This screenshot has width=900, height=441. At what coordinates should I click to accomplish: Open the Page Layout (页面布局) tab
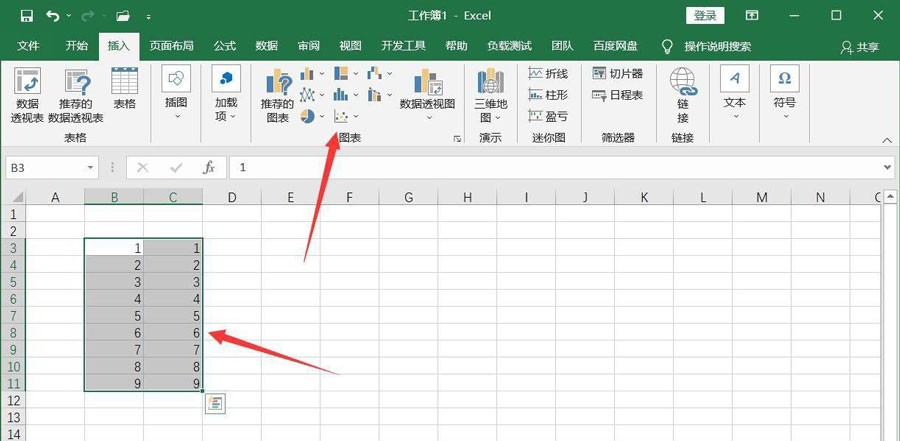click(171, 46)
